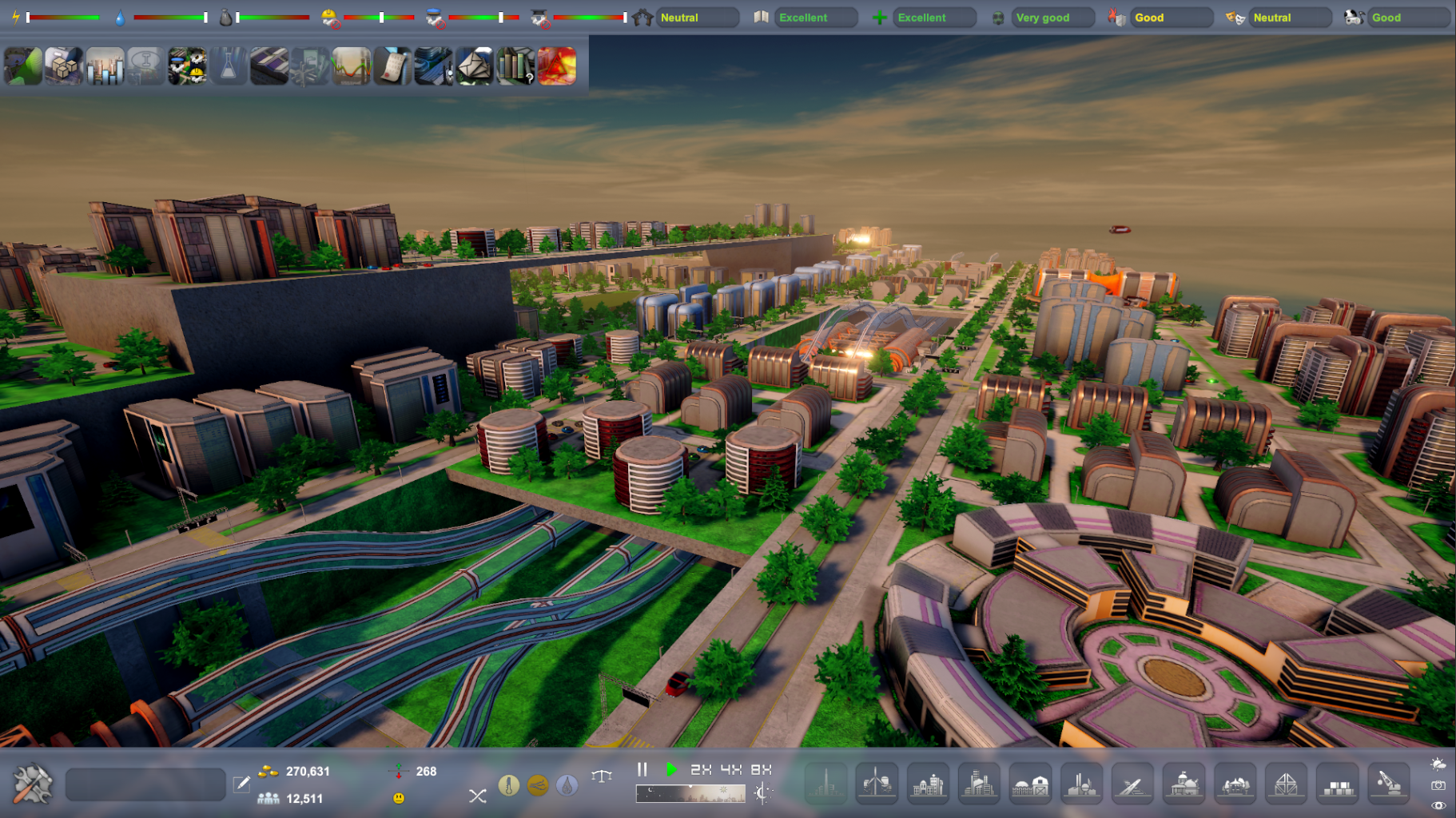Click the population count 12,511
The height and width of the screenshot is (818, 1456).
(304, 798)
